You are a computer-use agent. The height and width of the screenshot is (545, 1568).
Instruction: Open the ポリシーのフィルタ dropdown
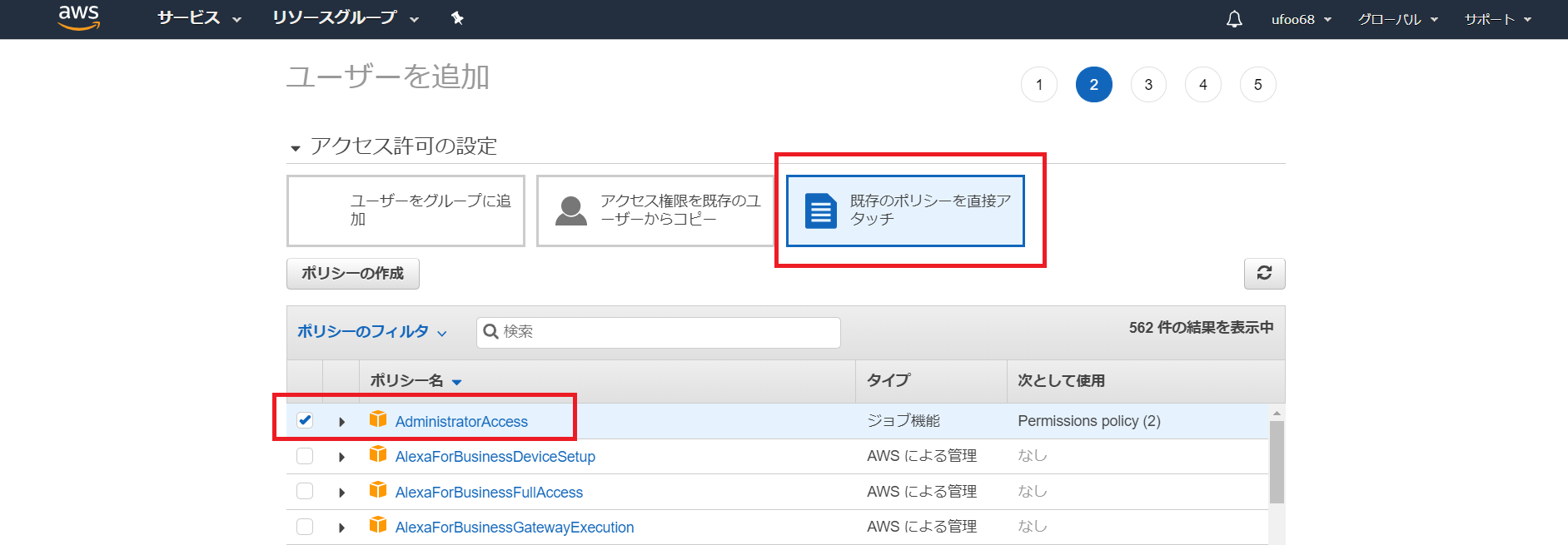click(372, 331)
